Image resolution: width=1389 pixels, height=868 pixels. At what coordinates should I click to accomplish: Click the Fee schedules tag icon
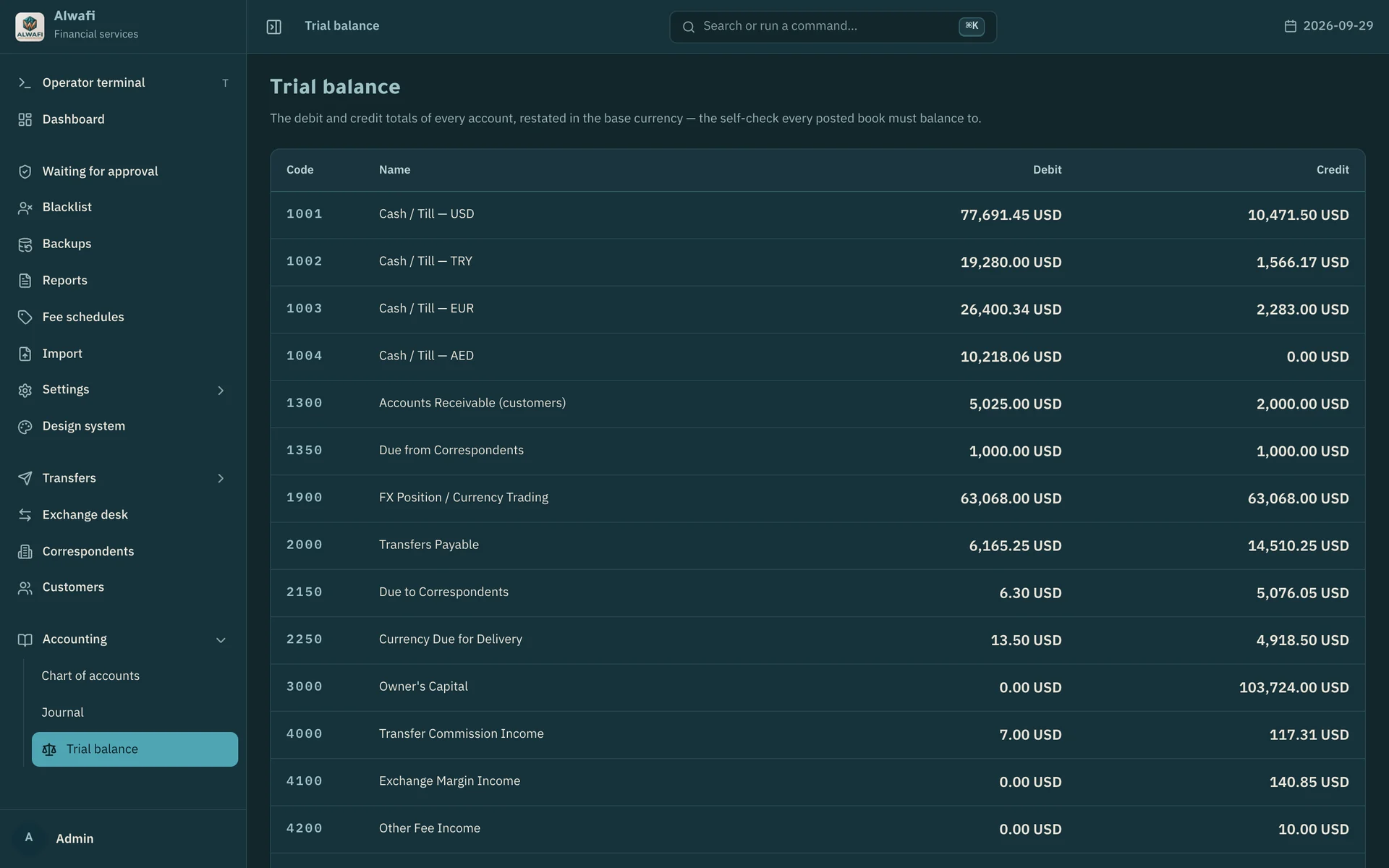click(x=25, y=317)
